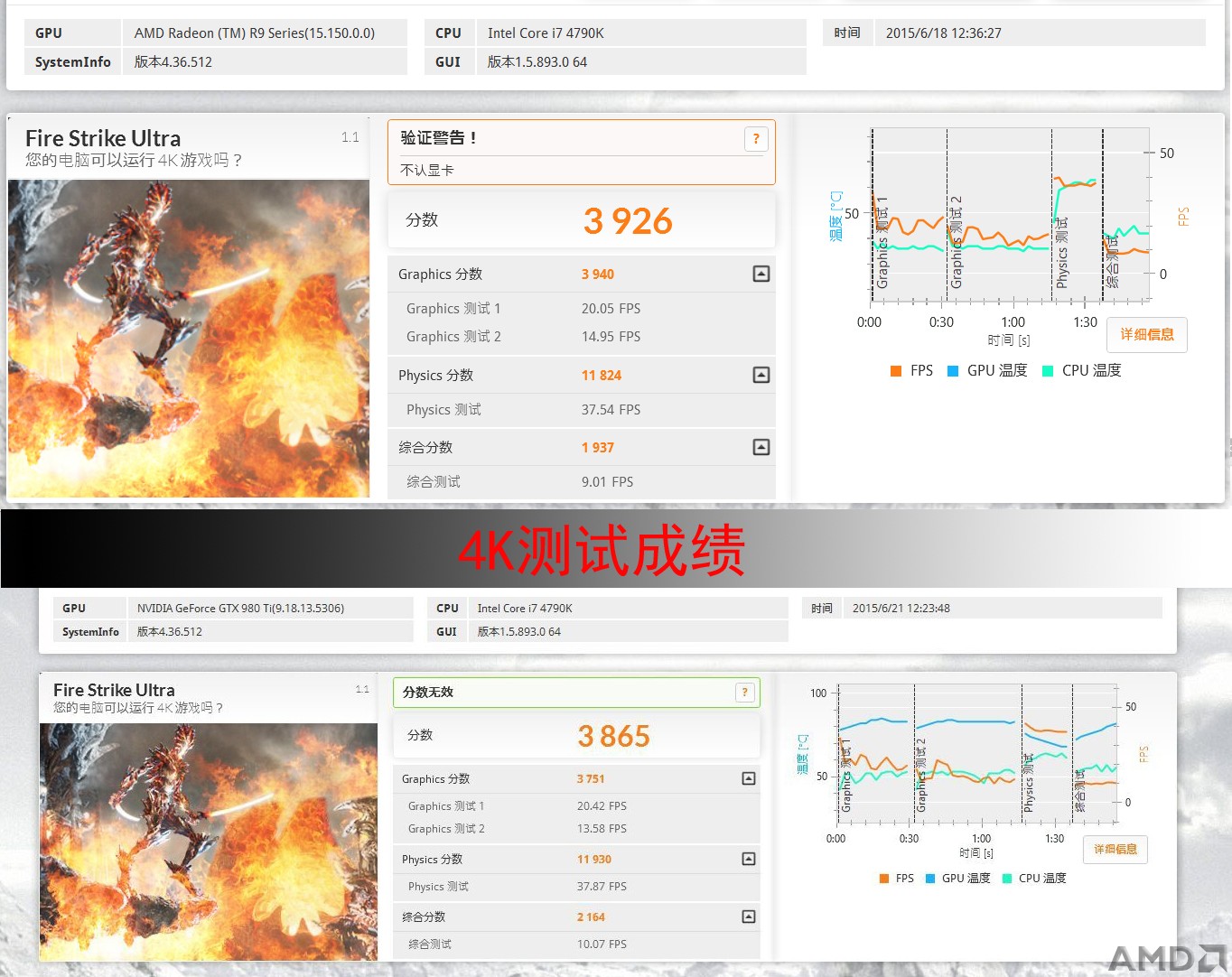Click 详细信息 button for the 3 926 result
The height and width of the screenshot is (977, 1232).
click(1147, 334)
